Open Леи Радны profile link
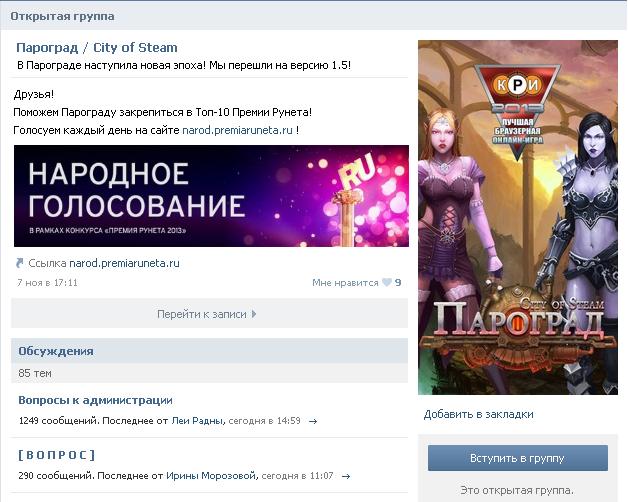 click(x=198, y=421)
